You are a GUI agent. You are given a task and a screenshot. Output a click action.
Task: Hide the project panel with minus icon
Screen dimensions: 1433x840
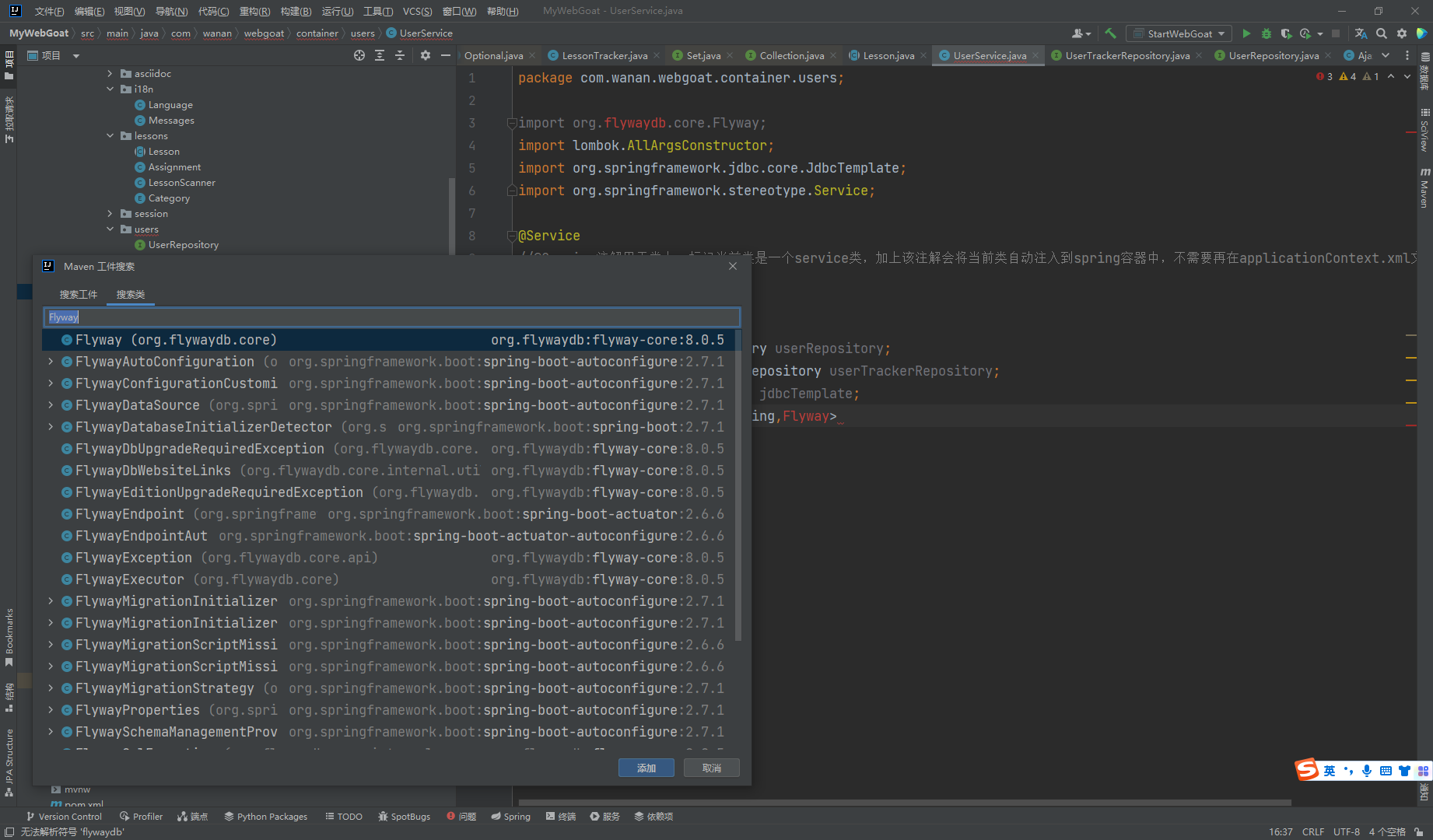click(x=446, y=55)
